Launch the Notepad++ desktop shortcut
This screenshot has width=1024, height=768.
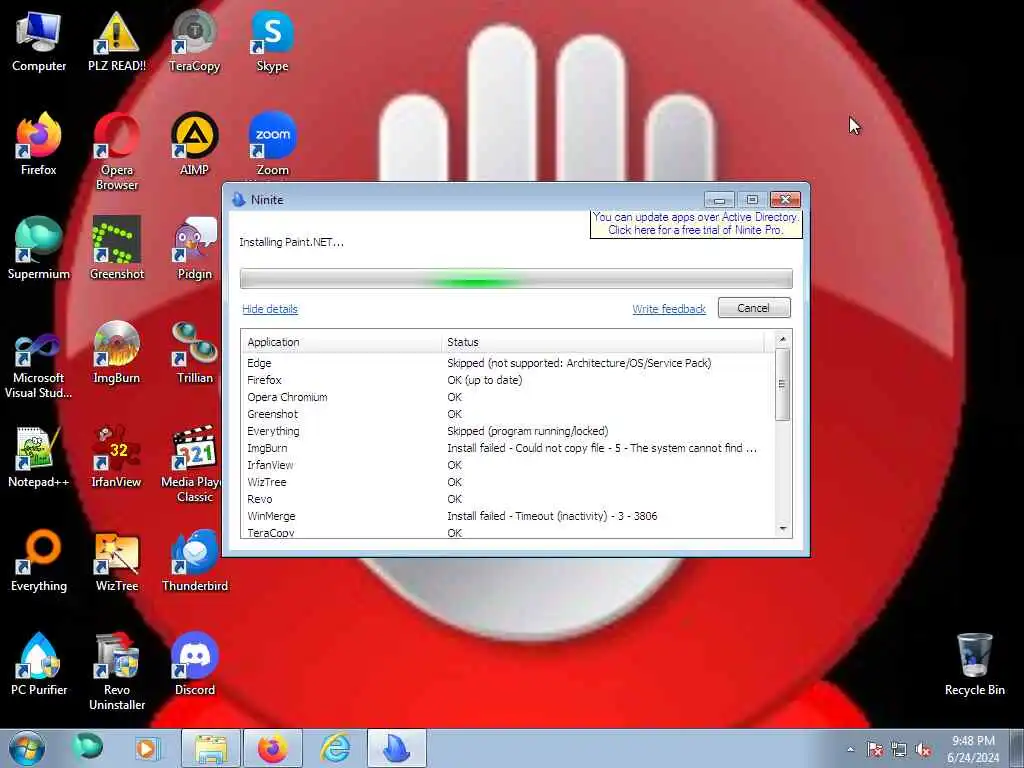(x=39, y=457)
